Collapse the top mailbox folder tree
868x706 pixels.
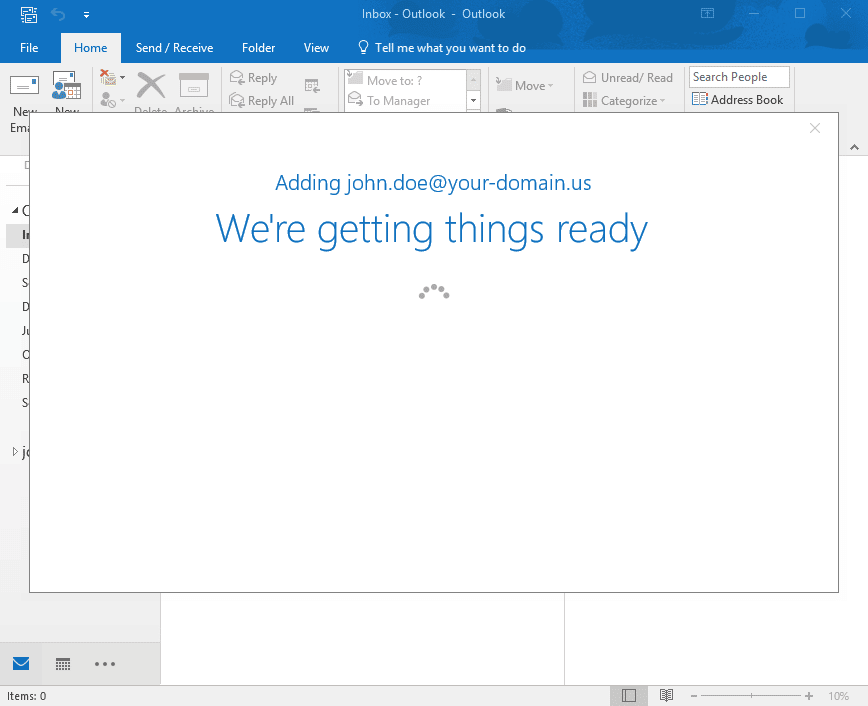pos(15,210)
